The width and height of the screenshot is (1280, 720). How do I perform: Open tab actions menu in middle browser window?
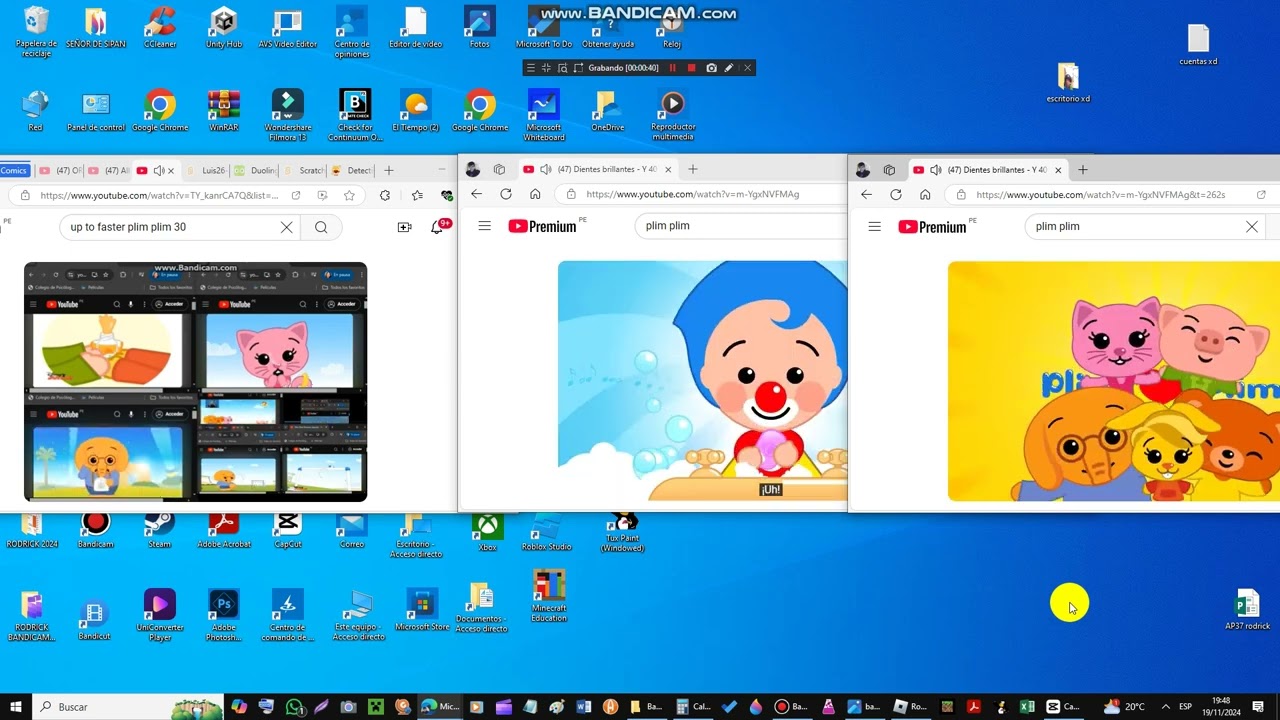pyautogui.click(x=499, y=170)
